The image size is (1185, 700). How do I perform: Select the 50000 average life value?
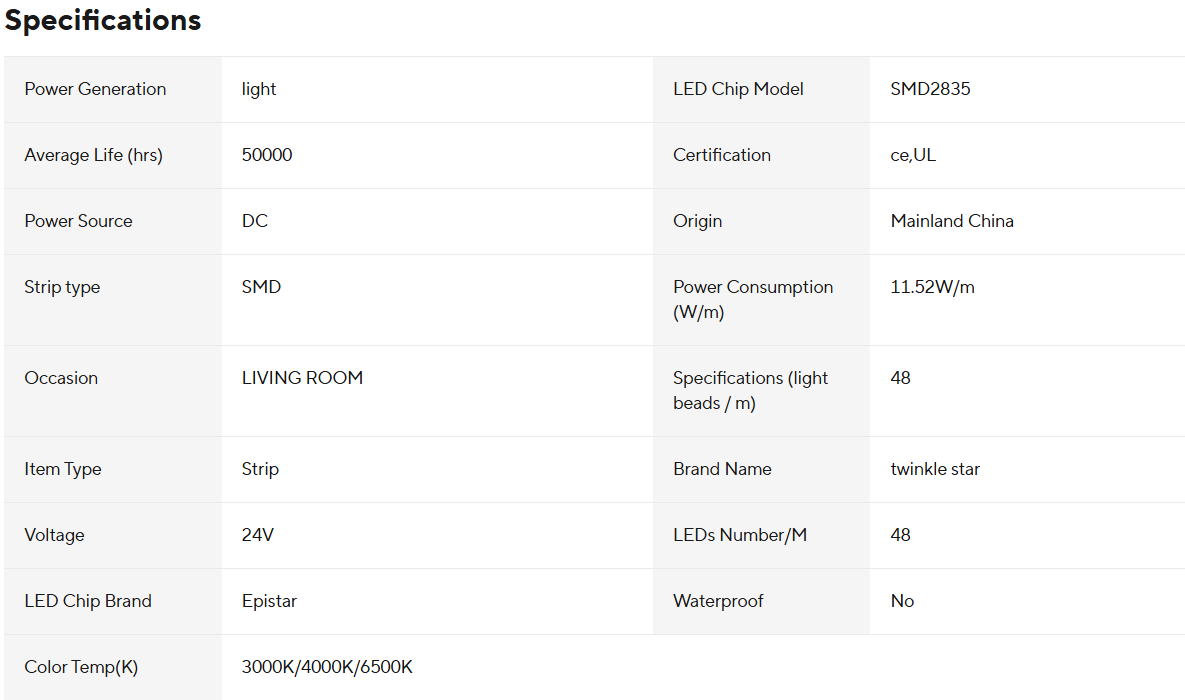267,155
